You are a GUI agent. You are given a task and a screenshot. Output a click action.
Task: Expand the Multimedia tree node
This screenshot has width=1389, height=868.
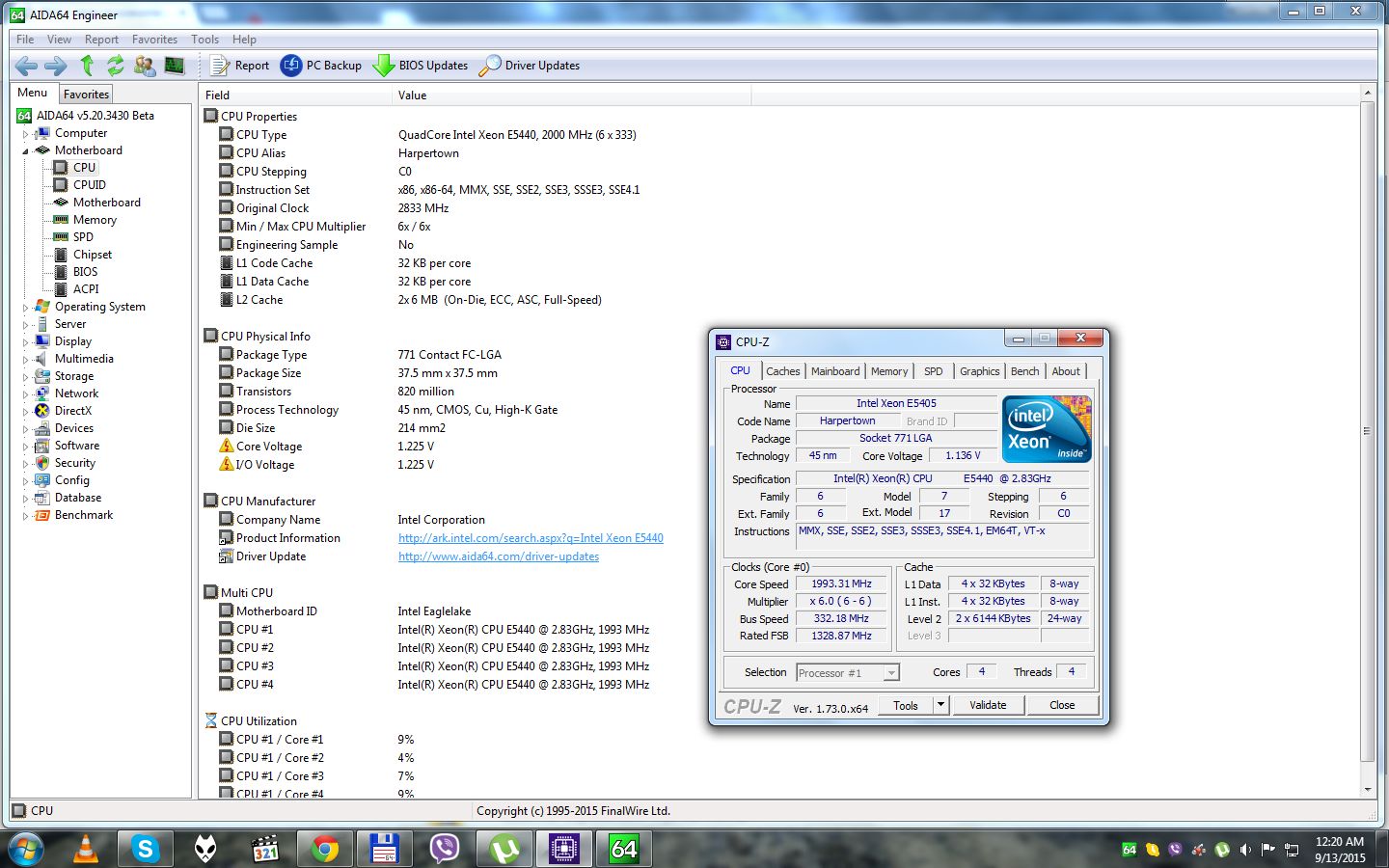pyautogui.click(x=26, y=359)
